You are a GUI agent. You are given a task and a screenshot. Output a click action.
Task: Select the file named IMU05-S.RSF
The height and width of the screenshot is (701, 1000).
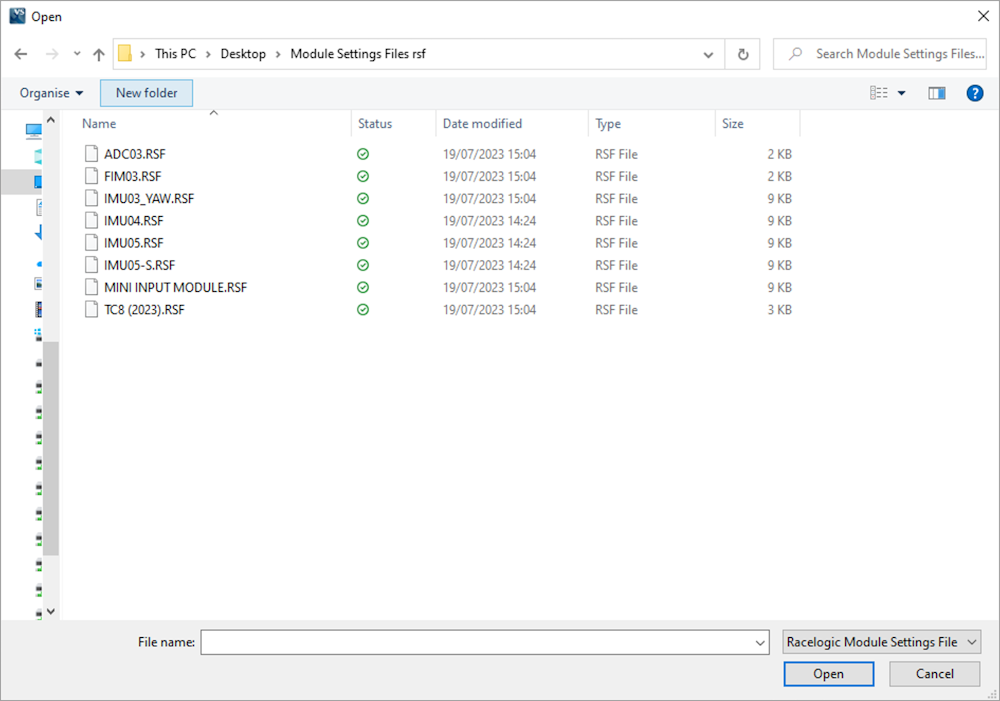139,266
